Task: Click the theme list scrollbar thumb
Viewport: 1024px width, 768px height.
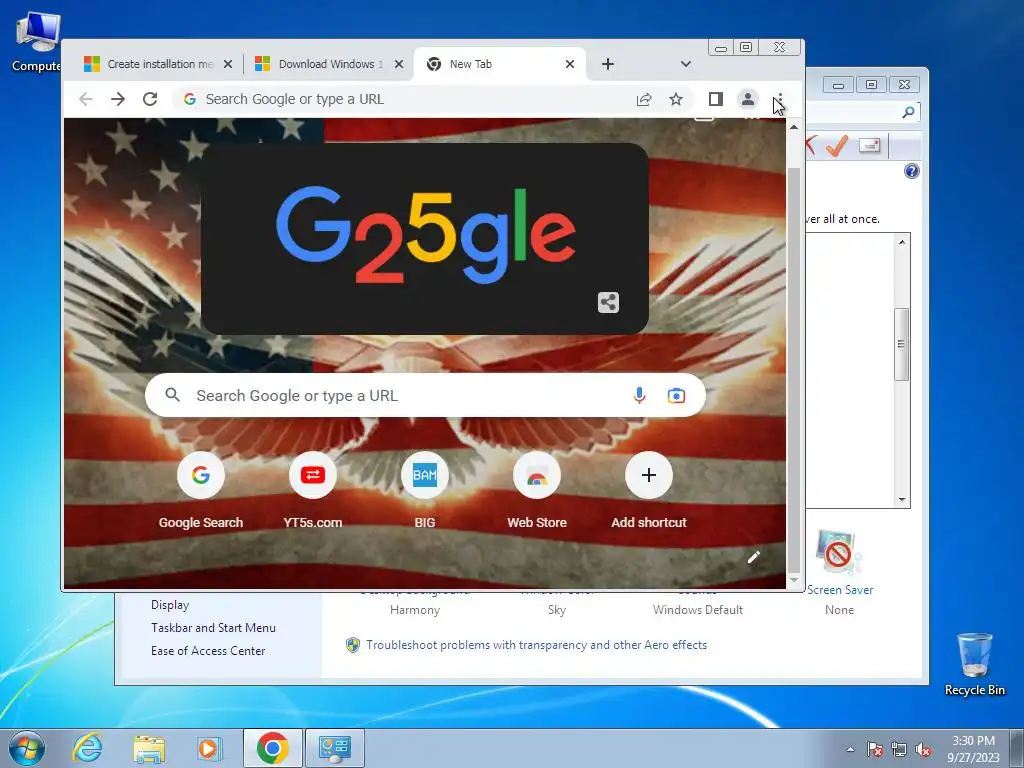Action: 902,344
